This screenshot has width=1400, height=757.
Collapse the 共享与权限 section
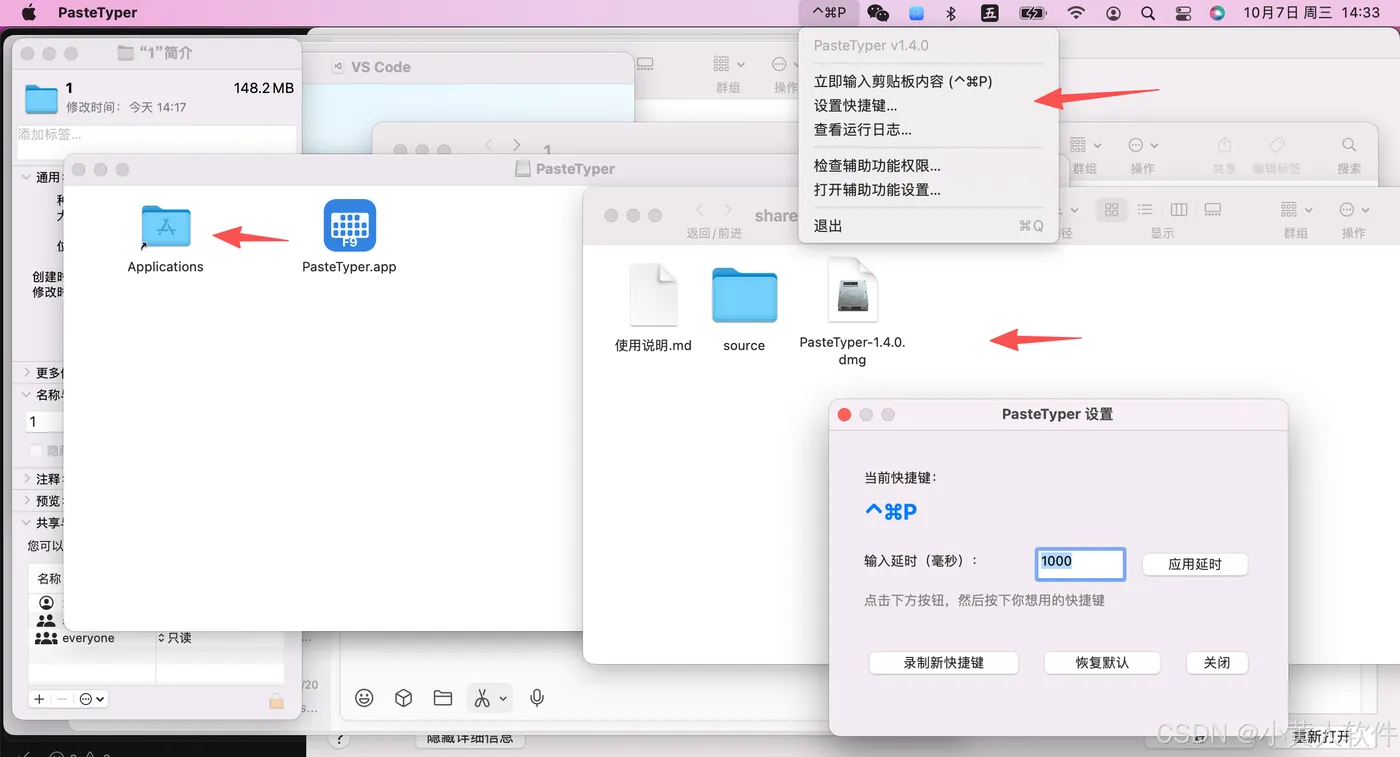(26, 523)
